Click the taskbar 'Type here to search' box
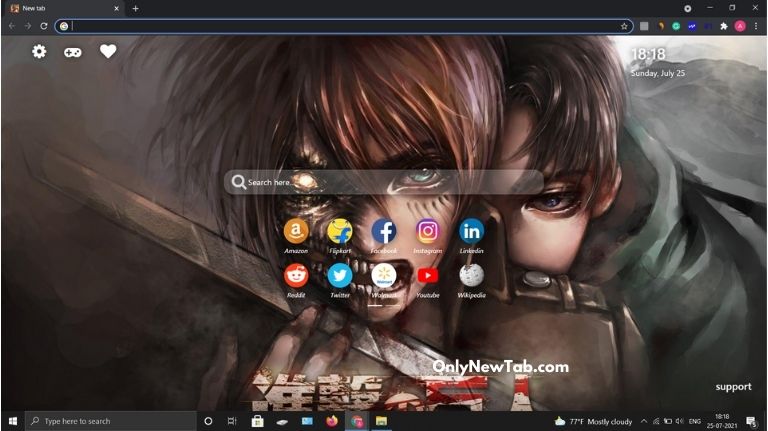This screenshot has width=768, height=431. [x=111, y=421]
